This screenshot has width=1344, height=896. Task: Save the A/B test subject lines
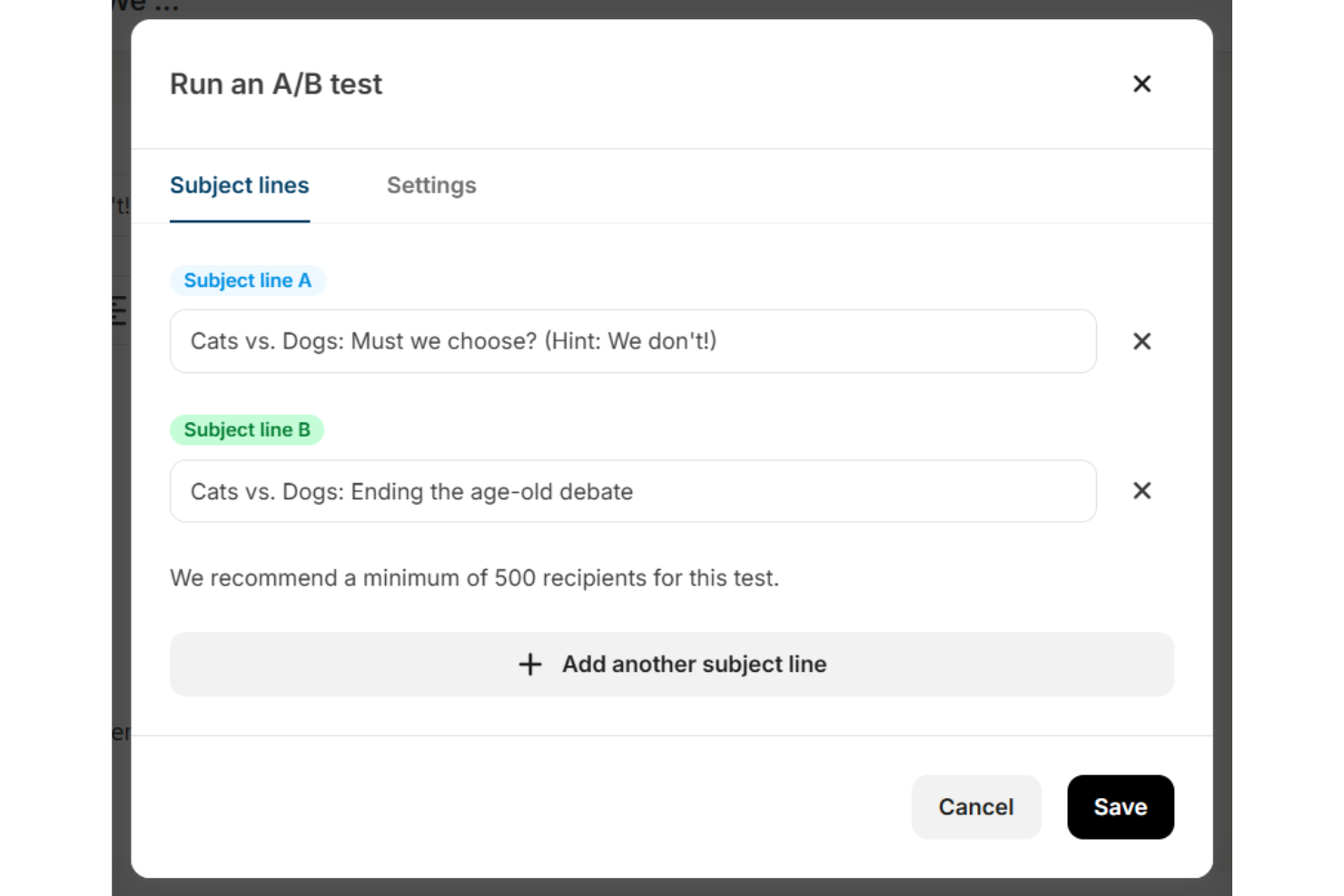1121,807
